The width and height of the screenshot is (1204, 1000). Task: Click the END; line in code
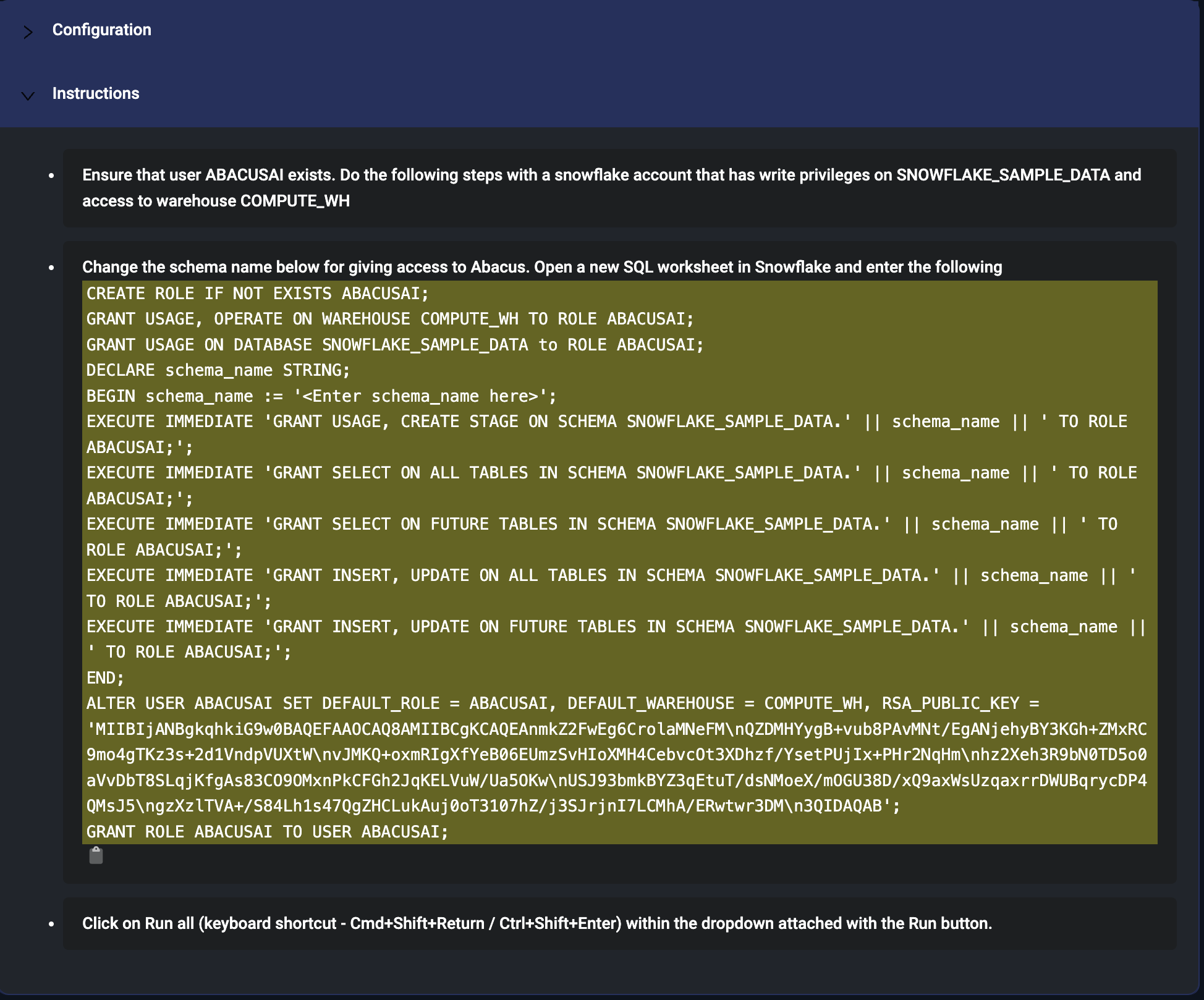[x=105, y=678]
